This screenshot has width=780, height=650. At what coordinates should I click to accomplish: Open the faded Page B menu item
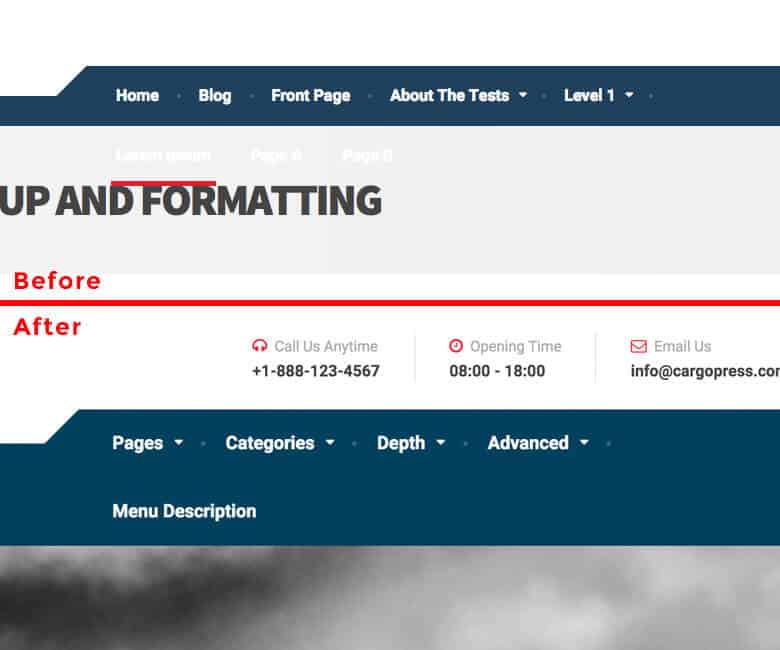367,155
